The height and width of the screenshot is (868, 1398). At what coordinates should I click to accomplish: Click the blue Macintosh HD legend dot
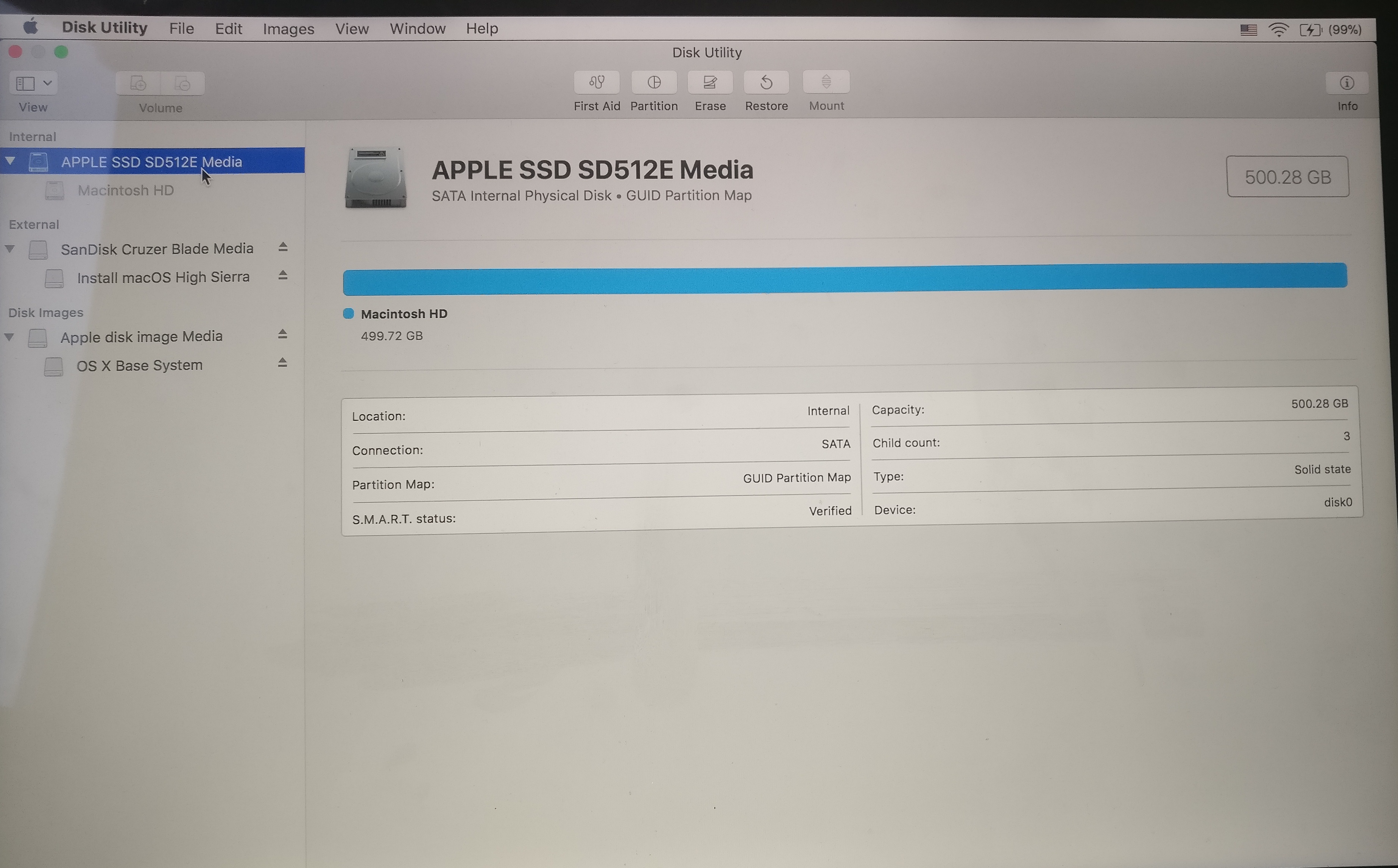[349, 313]
